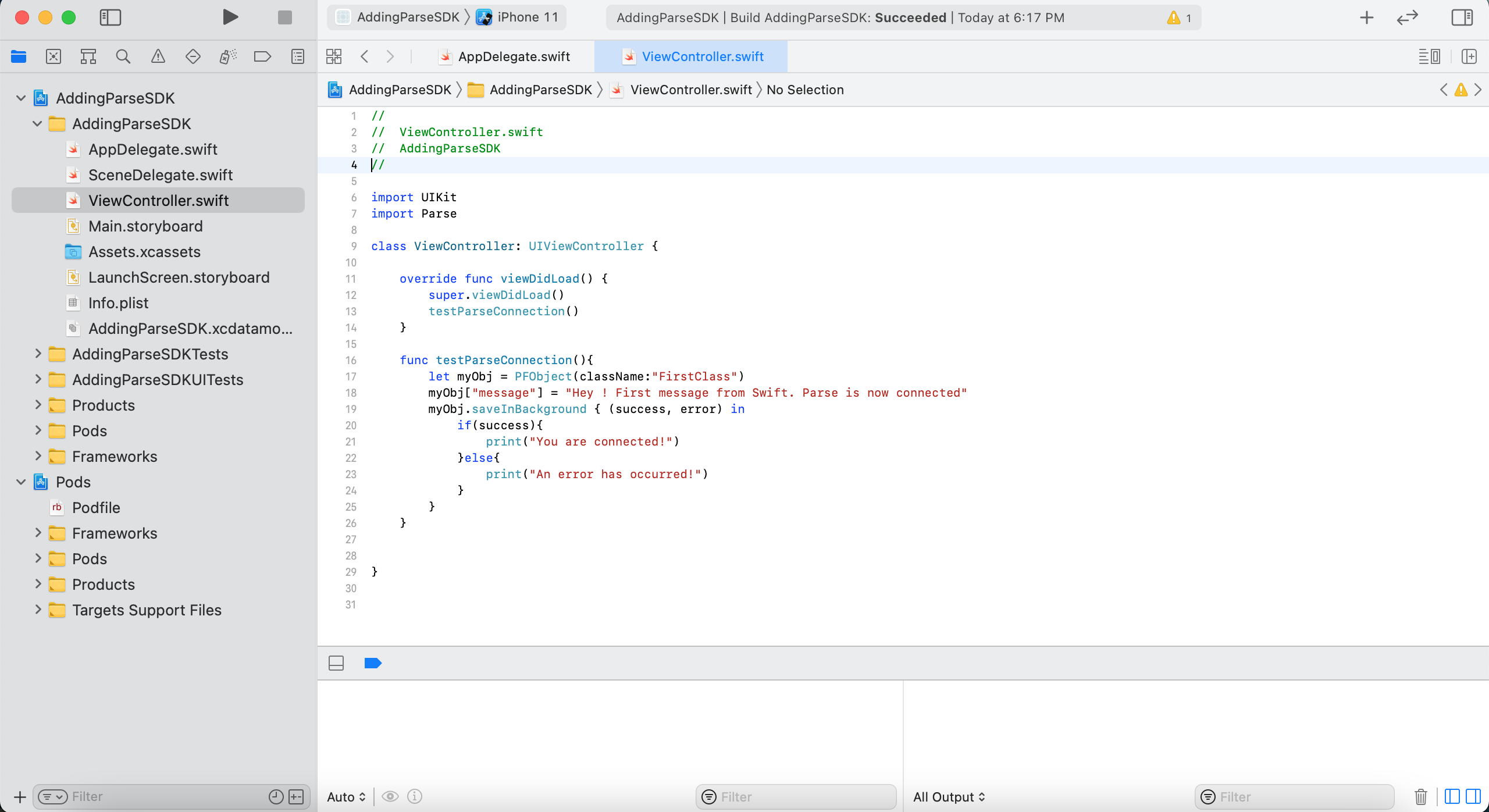Clear console with the trash icon
The image size is (1489, 812).
click(1420, 796)
